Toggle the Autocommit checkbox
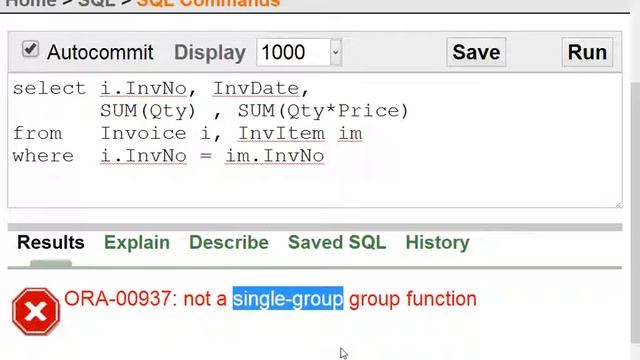640x360 pixels. (x=30, y=50)
